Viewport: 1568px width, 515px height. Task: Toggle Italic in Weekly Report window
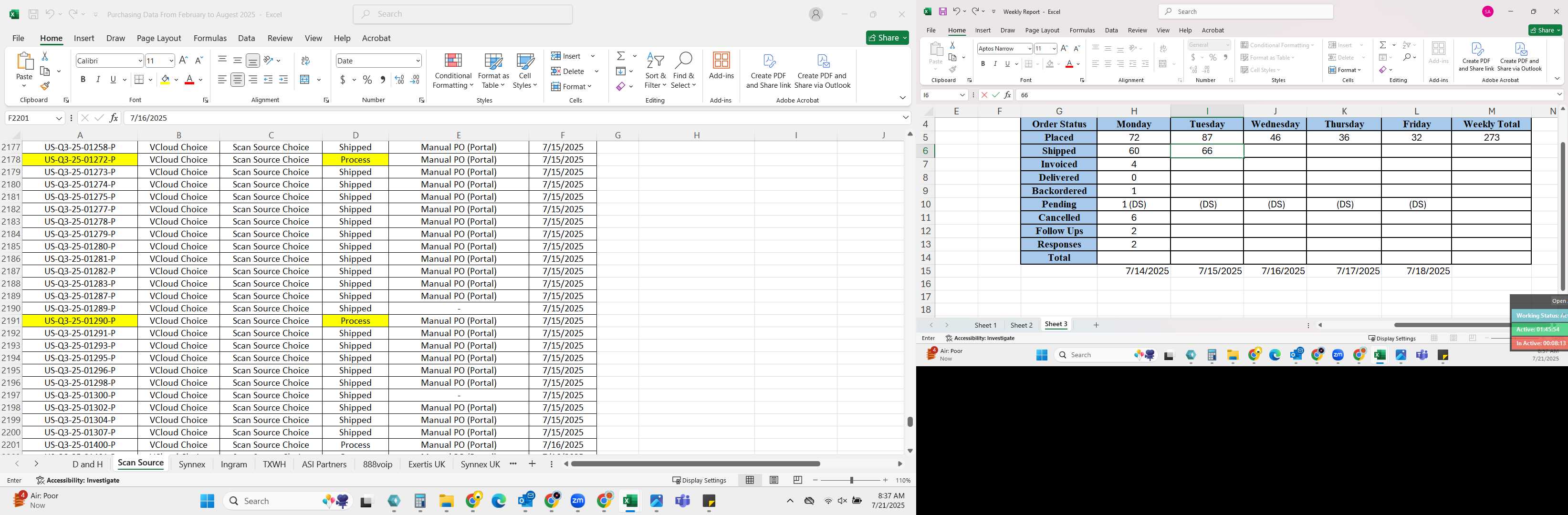coord(995,64)
